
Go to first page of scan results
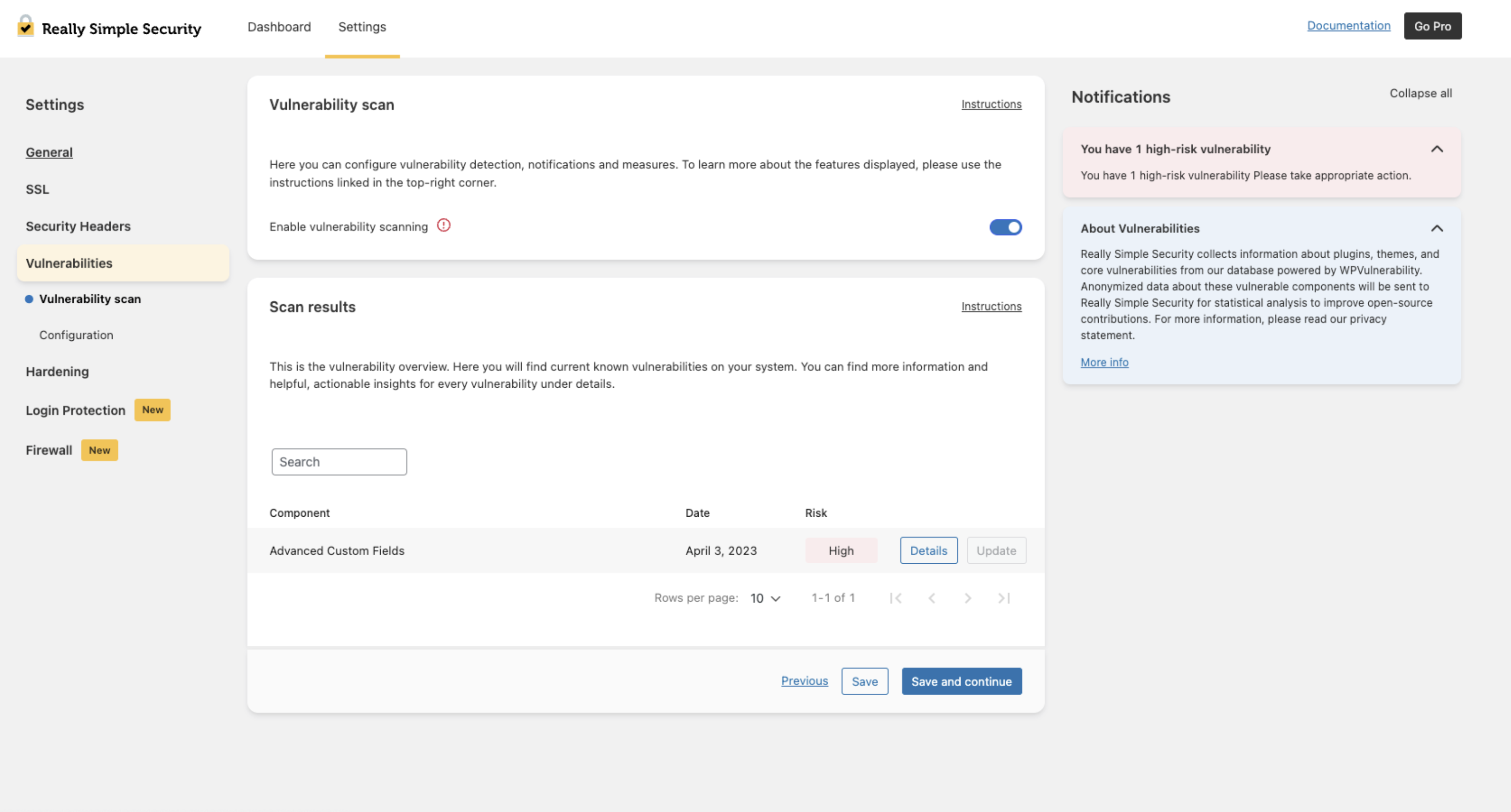click(x=895, y=598)
